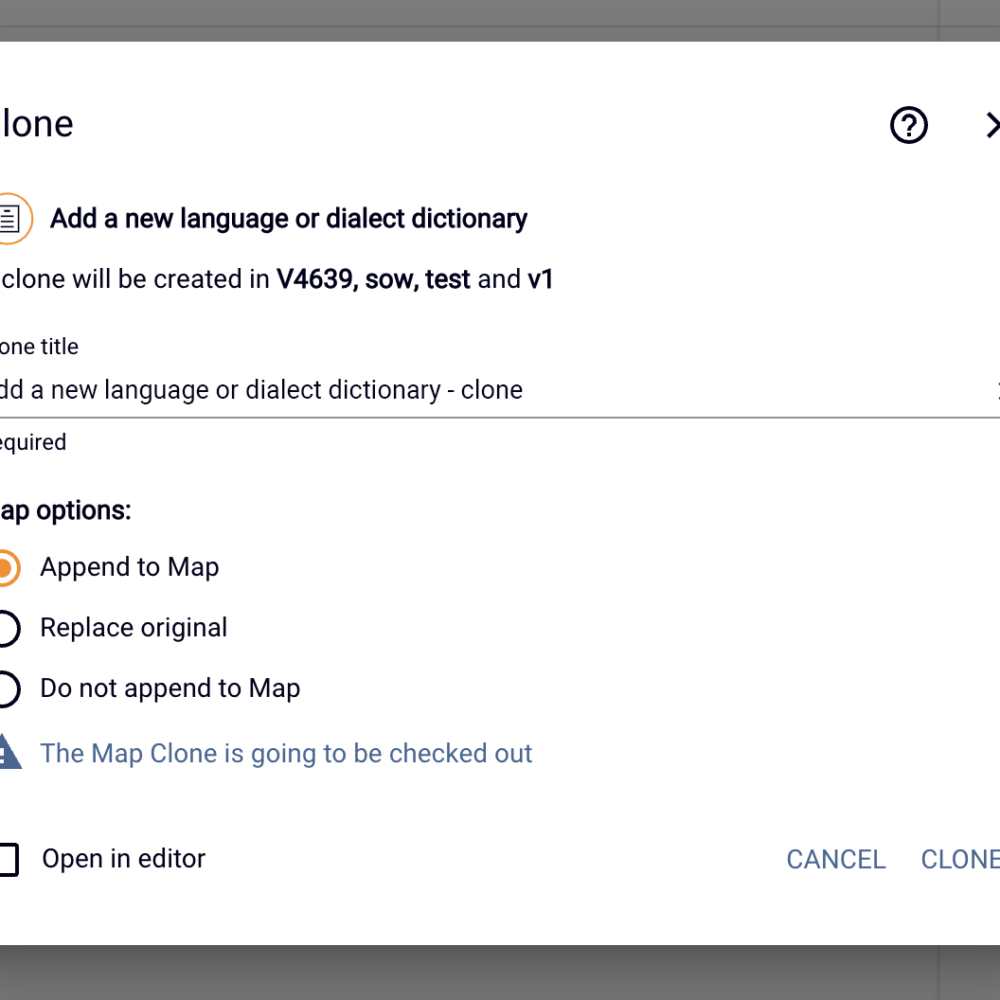Click the Add a new language heading

click(x=288, y=219)
